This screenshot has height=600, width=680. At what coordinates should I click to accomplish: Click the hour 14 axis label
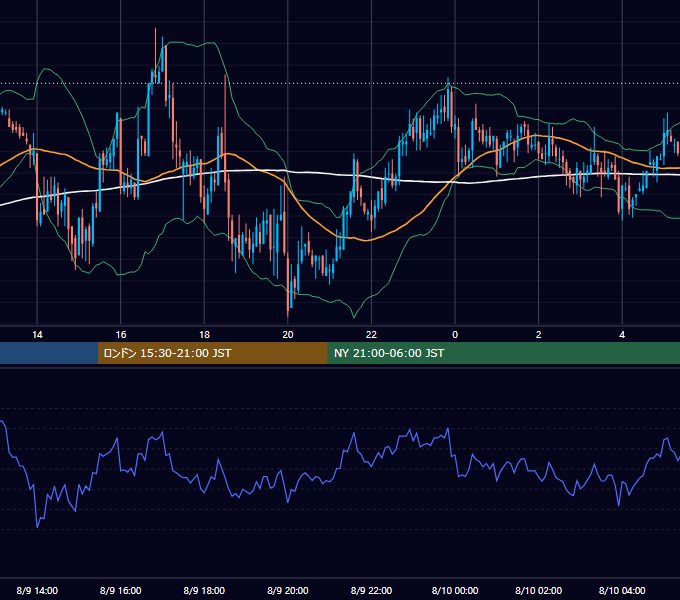pyautogui.click(x=37, y=335)
